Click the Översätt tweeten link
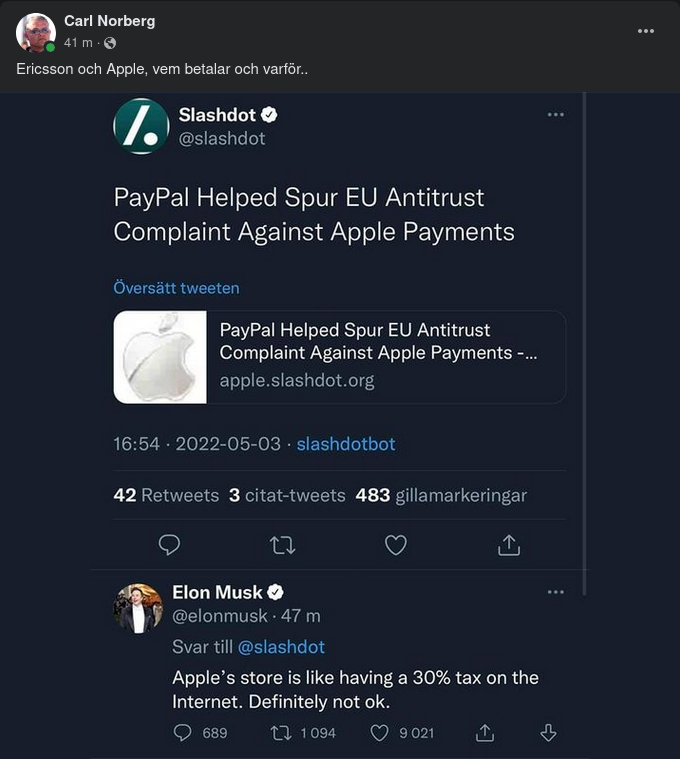This screenshot has width=680, height=759. click(x=176, y=288)
